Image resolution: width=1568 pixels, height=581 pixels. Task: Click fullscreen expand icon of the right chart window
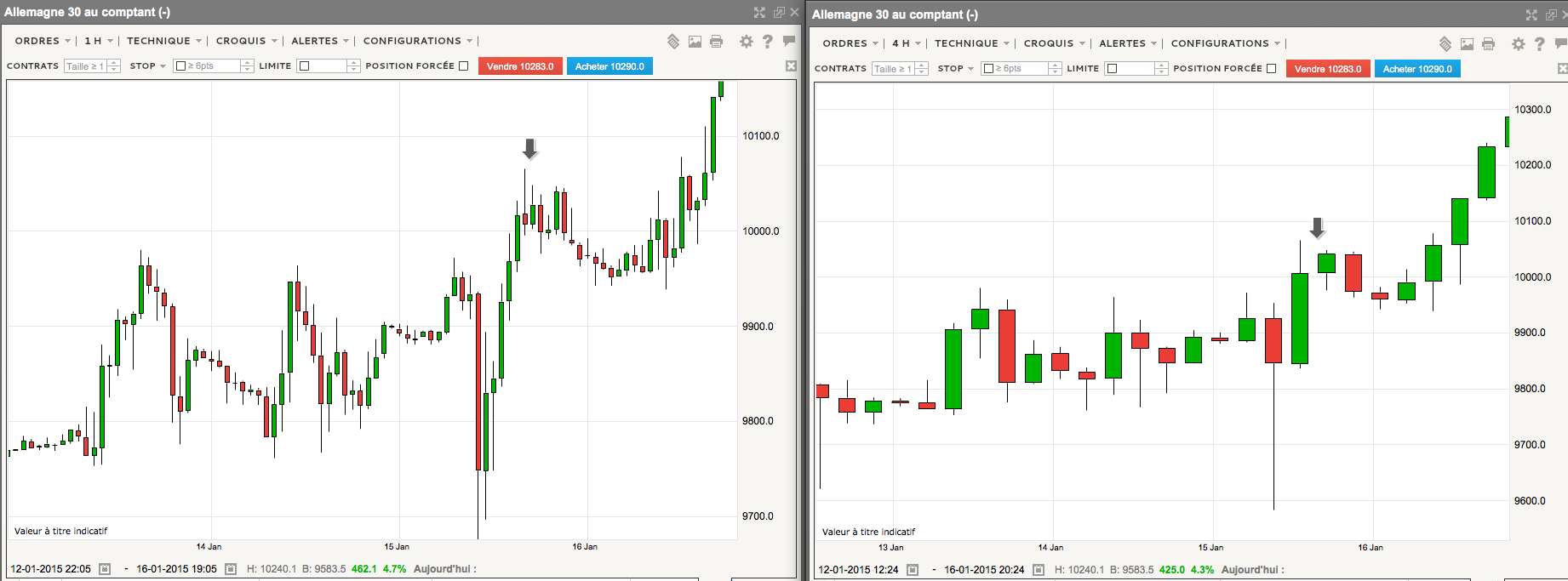click(1531, 15)
